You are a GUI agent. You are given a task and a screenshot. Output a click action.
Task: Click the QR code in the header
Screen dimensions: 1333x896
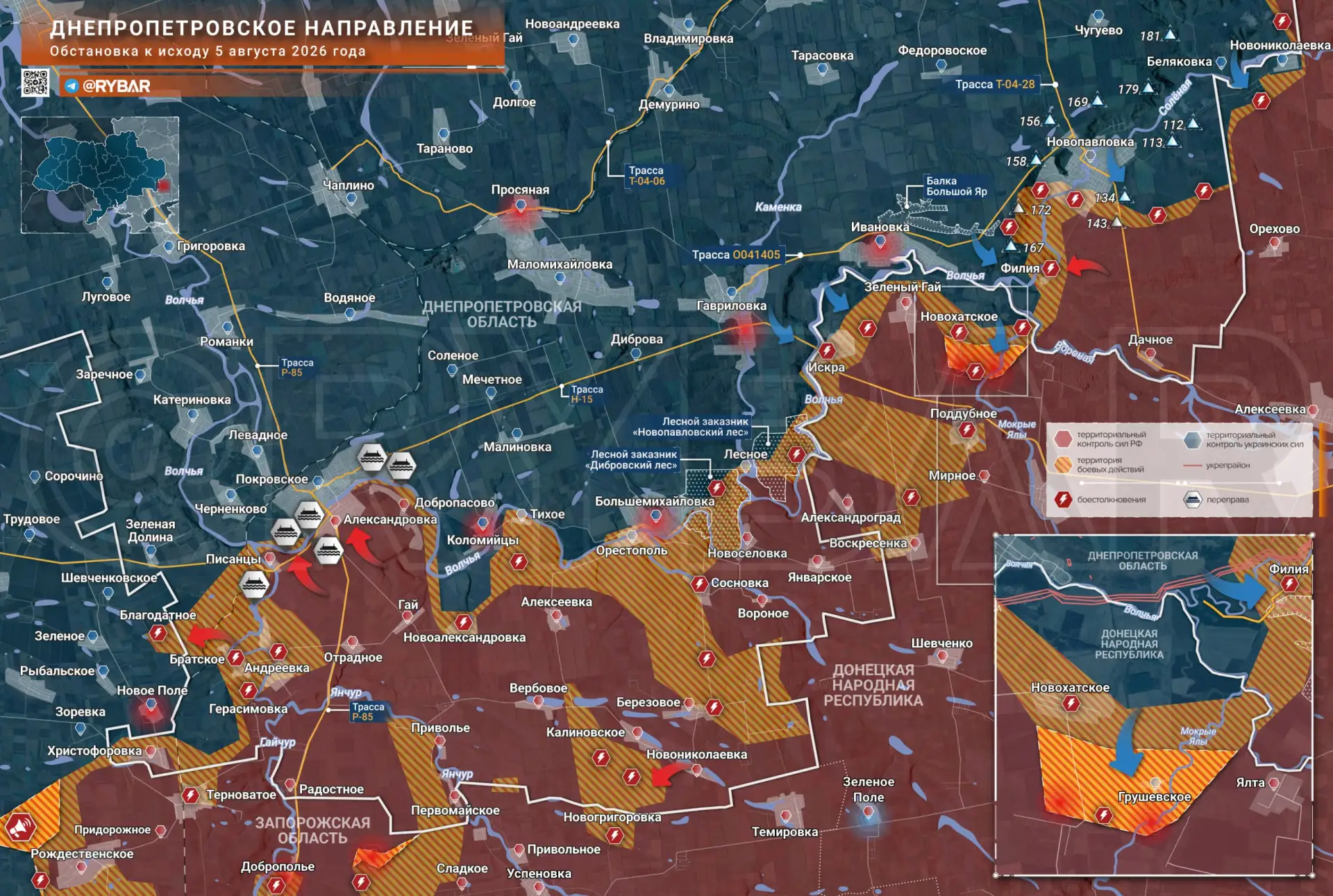click(35, 82)
